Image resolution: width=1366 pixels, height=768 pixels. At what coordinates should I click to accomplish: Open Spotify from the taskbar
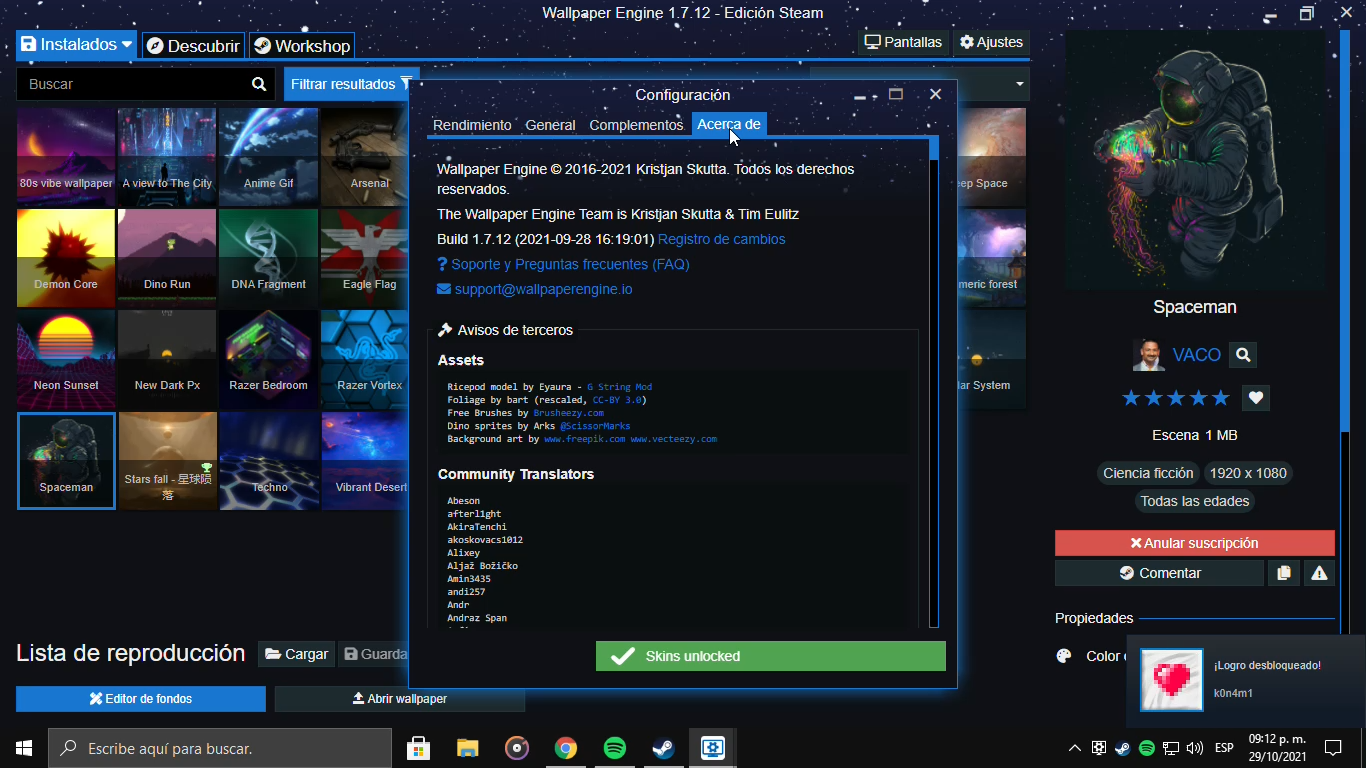pos(615,748)
